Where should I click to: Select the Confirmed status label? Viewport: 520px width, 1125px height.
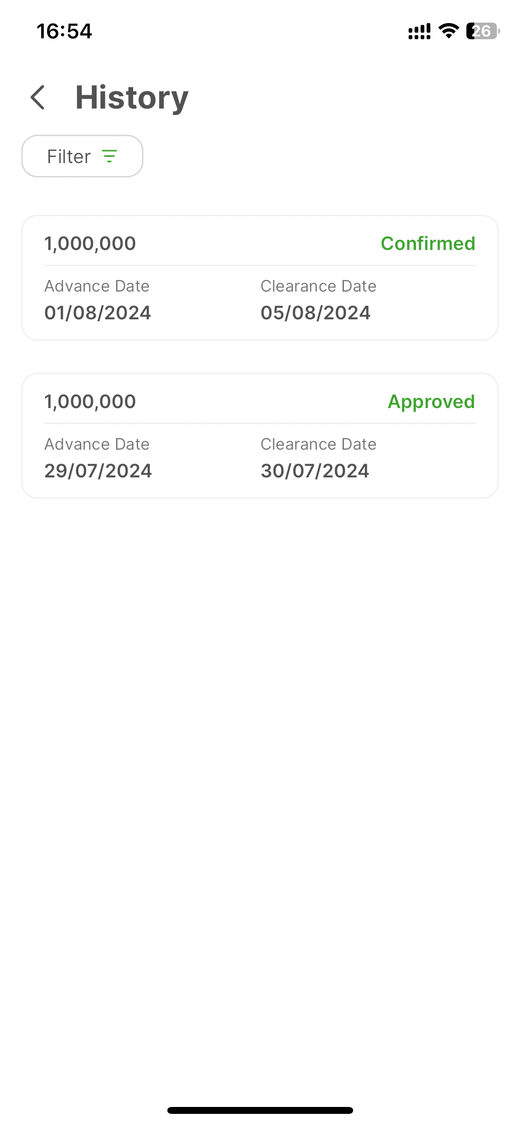coord(427,243)
